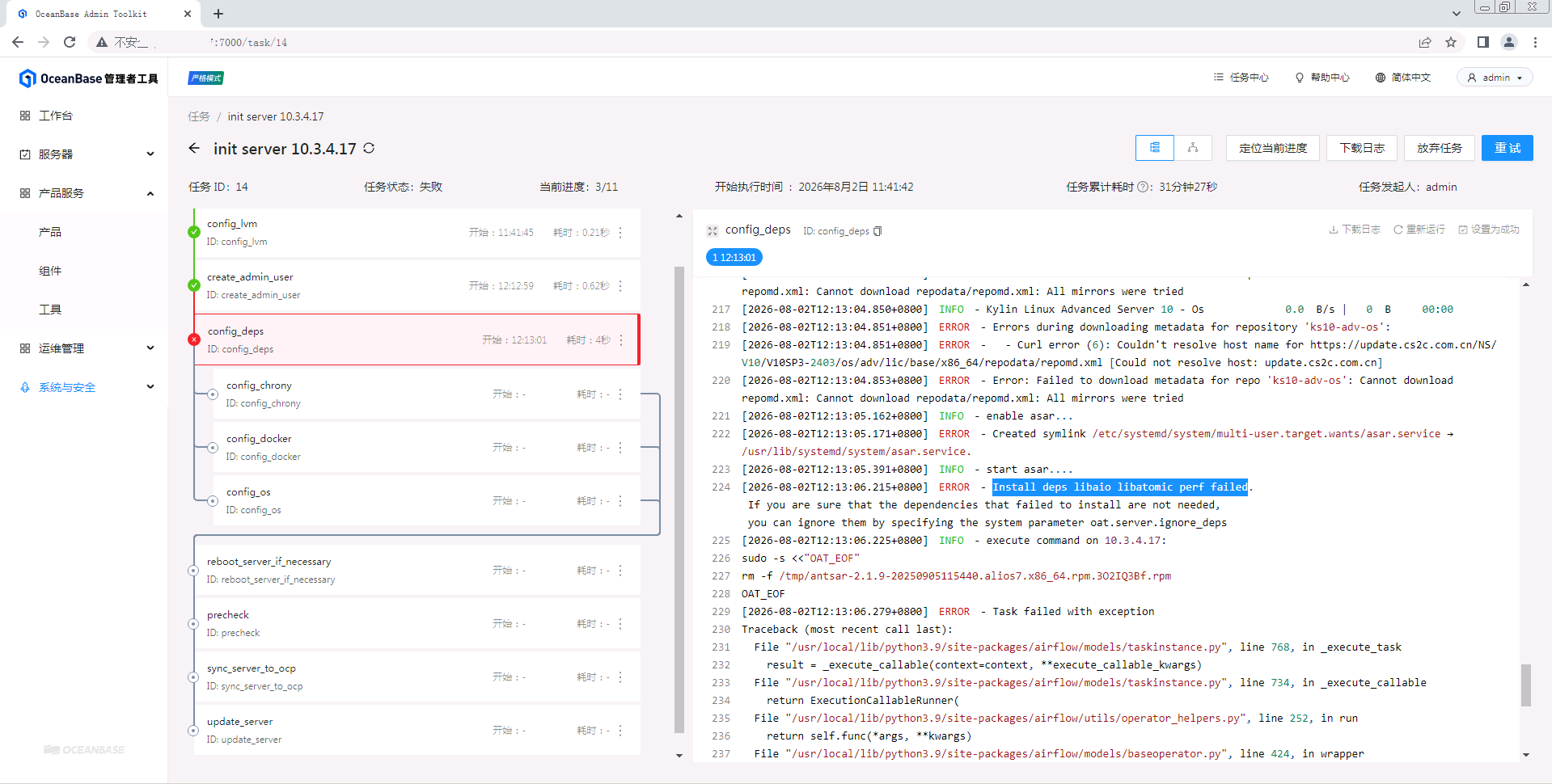The image size is (1552, 784).
Task: Bookmark this page with the star icon
Action: pos(1451,42)
